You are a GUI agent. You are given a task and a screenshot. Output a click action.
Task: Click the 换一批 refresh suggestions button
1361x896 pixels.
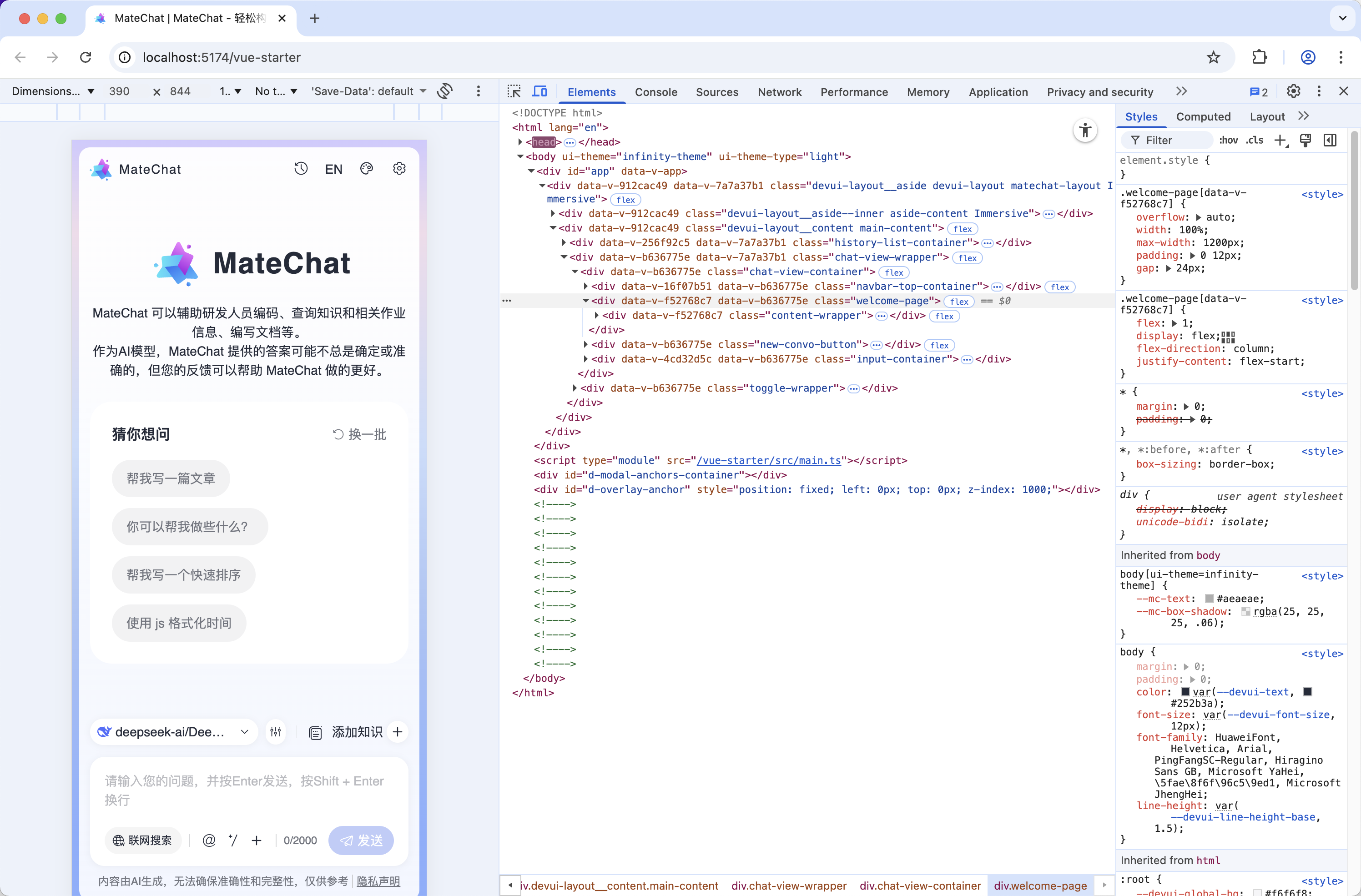pos(360,434)
